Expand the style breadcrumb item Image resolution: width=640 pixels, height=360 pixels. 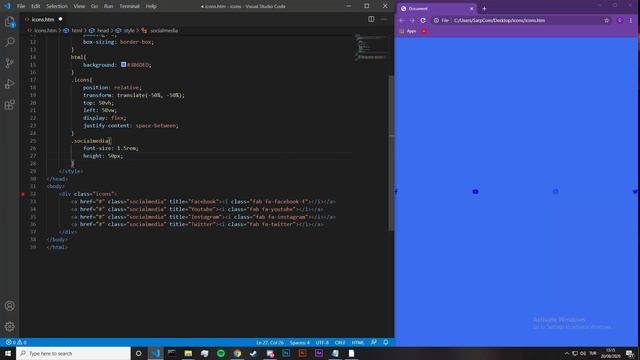tap(125, 30)
